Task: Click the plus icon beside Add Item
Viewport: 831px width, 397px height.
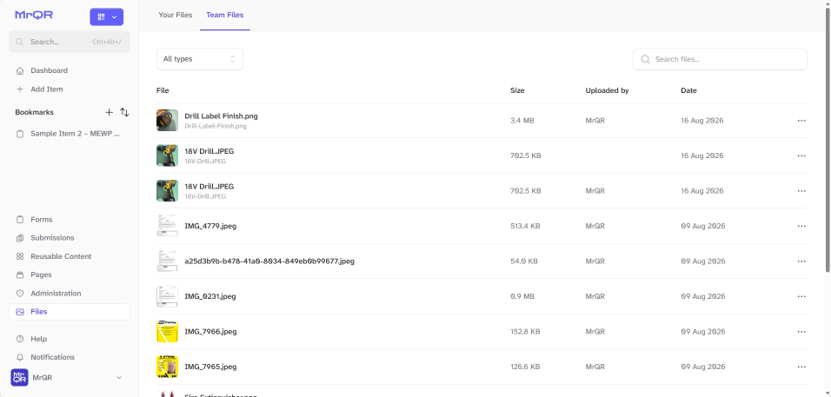Action: 20,89
